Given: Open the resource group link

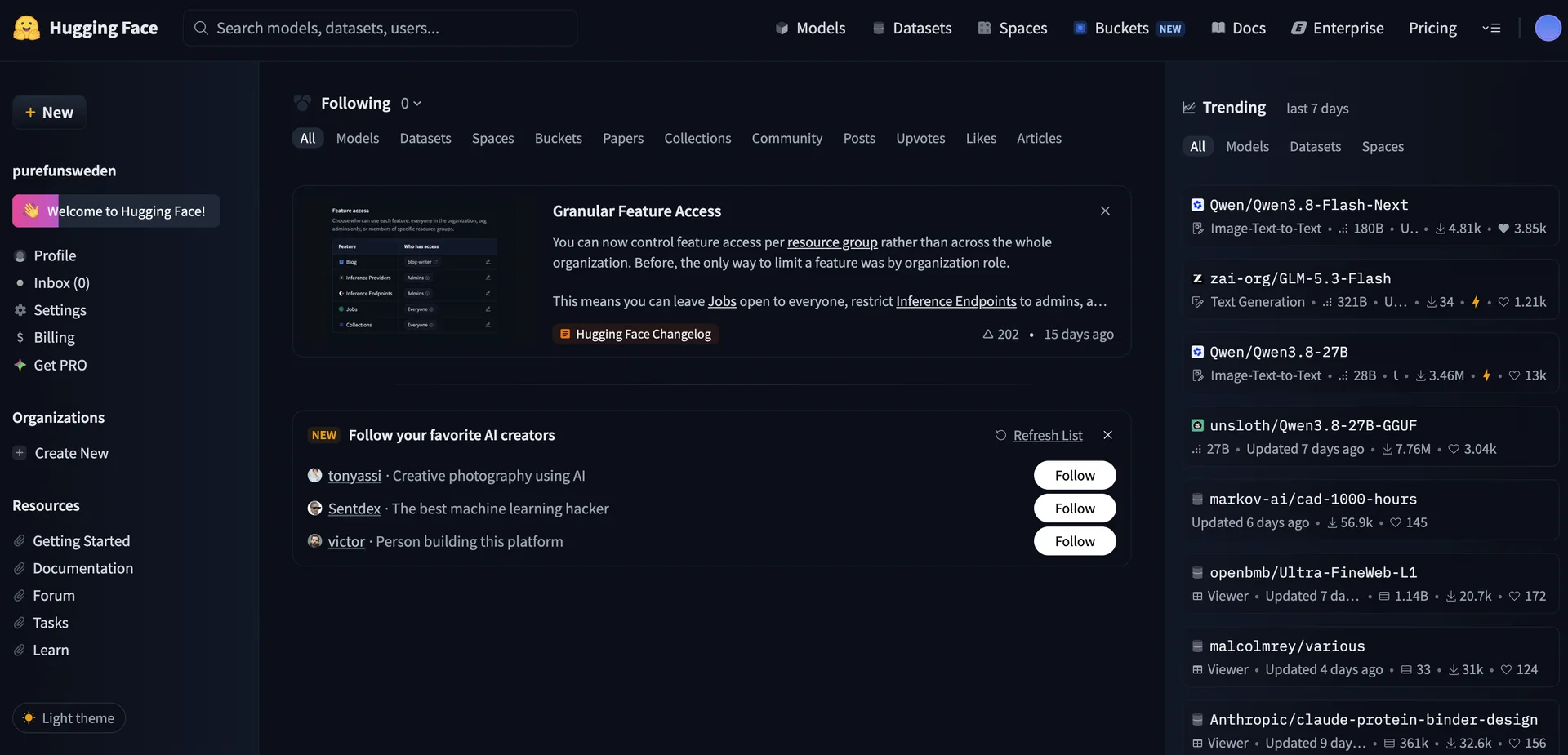Looking at the screenshot, I should coord(832,242).
